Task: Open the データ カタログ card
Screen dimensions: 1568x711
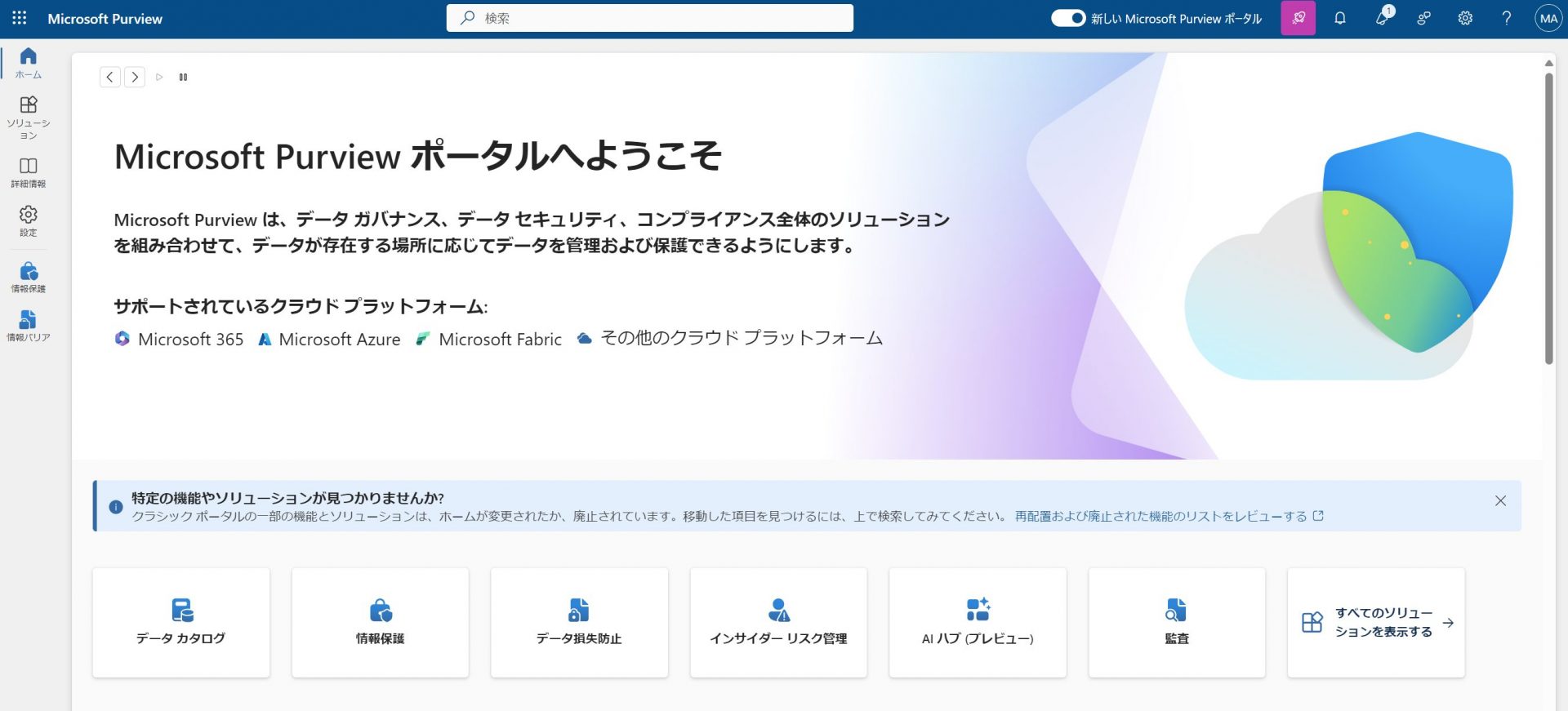Action: [x=181, y=622]
